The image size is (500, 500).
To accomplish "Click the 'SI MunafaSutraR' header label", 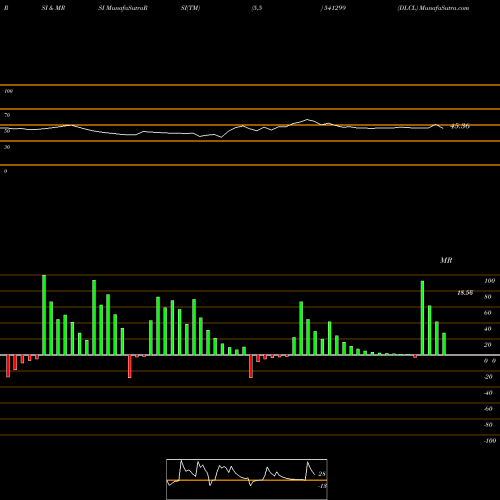I will (x=123, y=8).
